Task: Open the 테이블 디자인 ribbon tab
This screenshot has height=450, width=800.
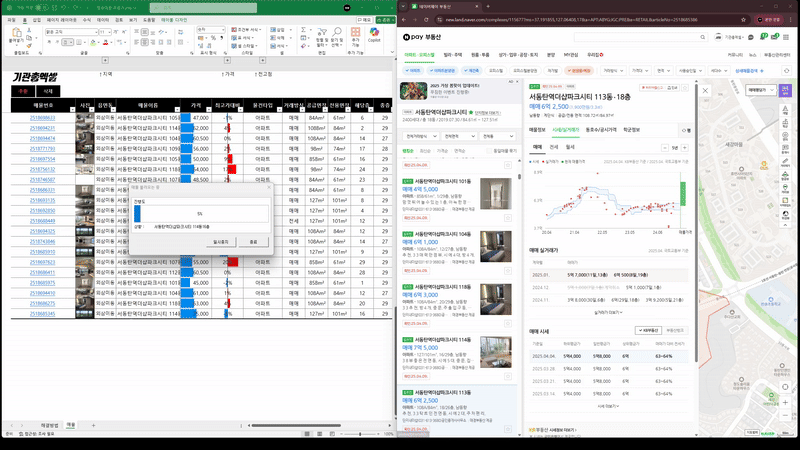Action: coord(174,20)
